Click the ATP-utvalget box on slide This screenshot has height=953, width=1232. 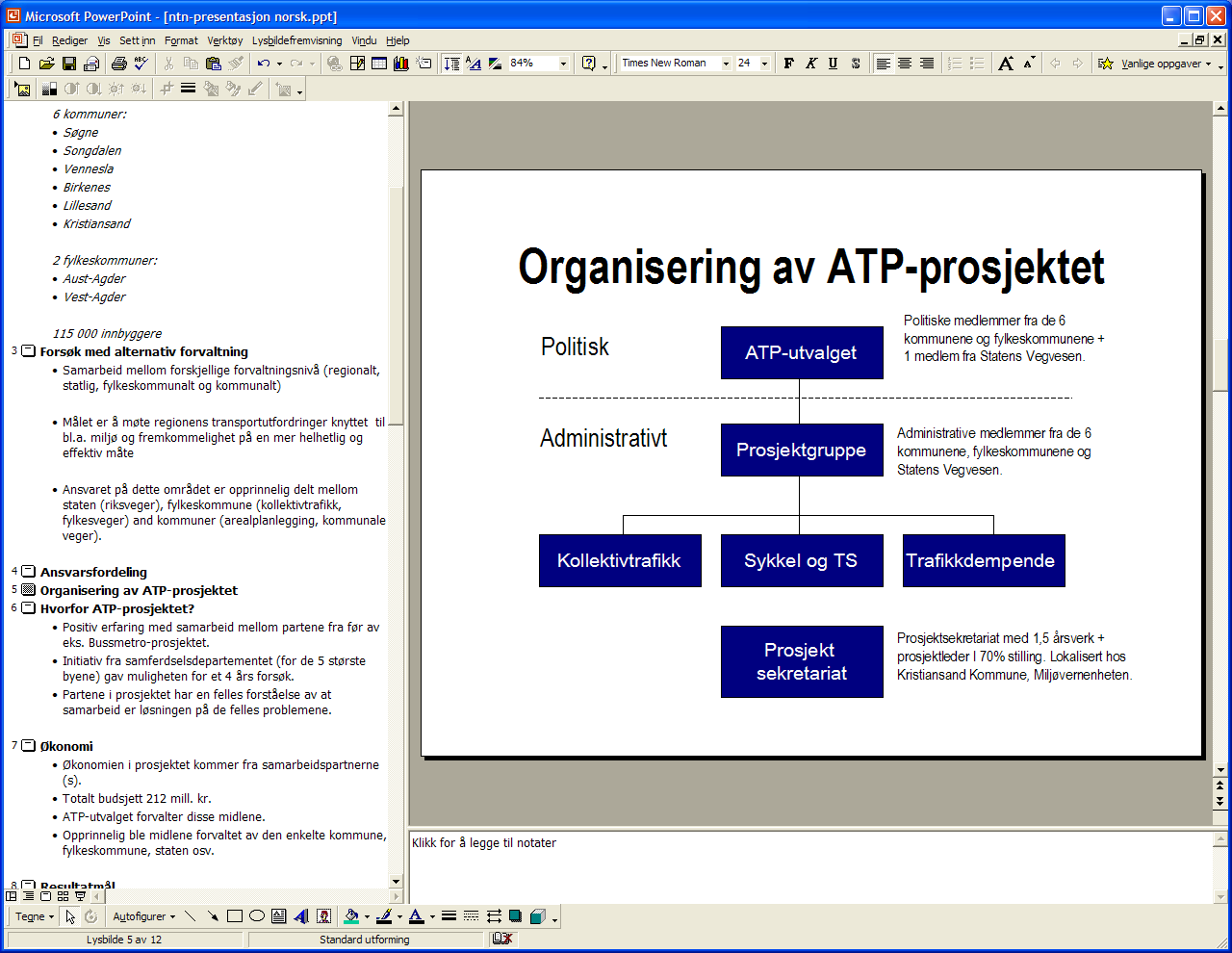pos(802,352)
